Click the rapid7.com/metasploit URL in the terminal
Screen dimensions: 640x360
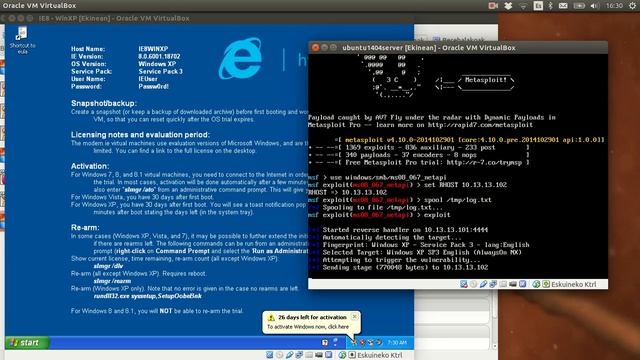480,125
